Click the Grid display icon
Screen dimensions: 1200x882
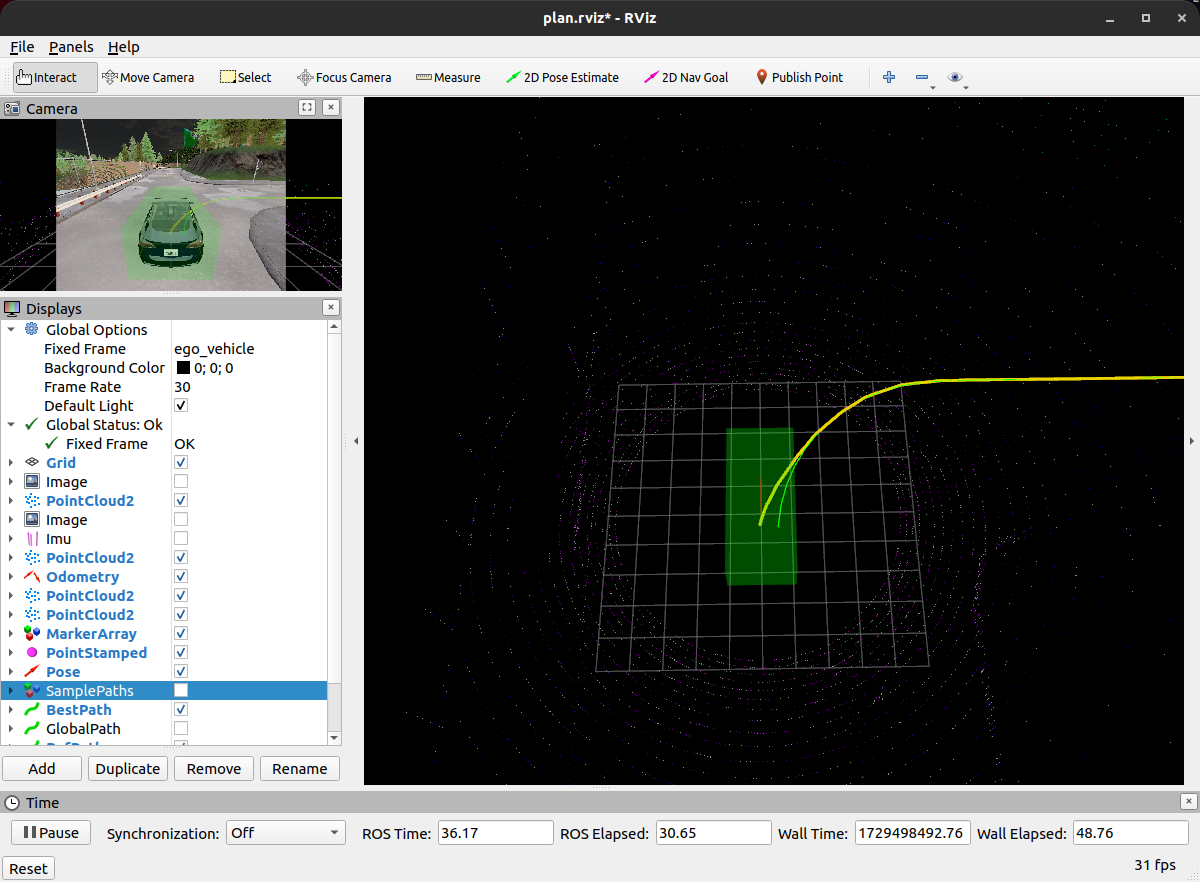coord(32,462)
